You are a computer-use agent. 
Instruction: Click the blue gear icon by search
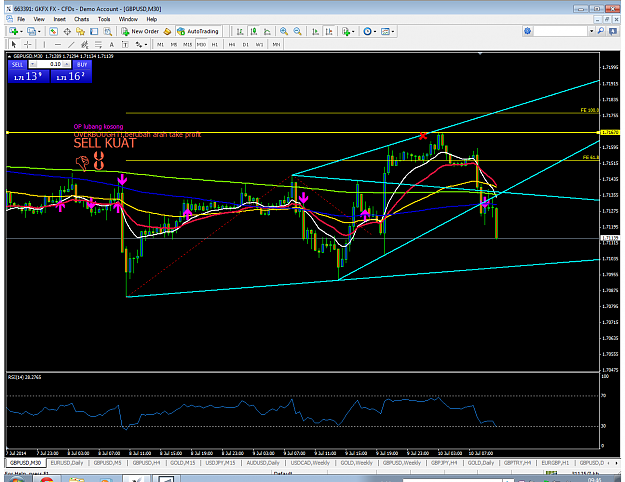point(527,31)
